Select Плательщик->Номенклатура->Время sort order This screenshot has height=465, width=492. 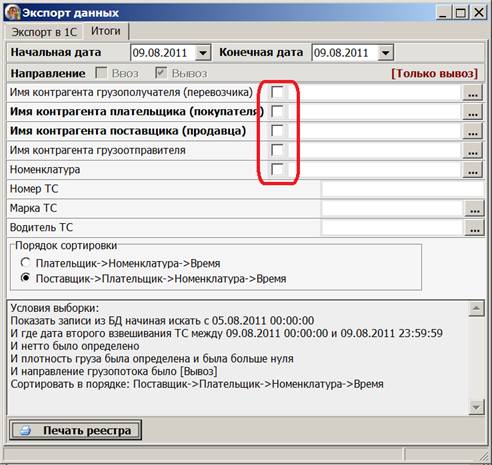[x=26, y=263]
